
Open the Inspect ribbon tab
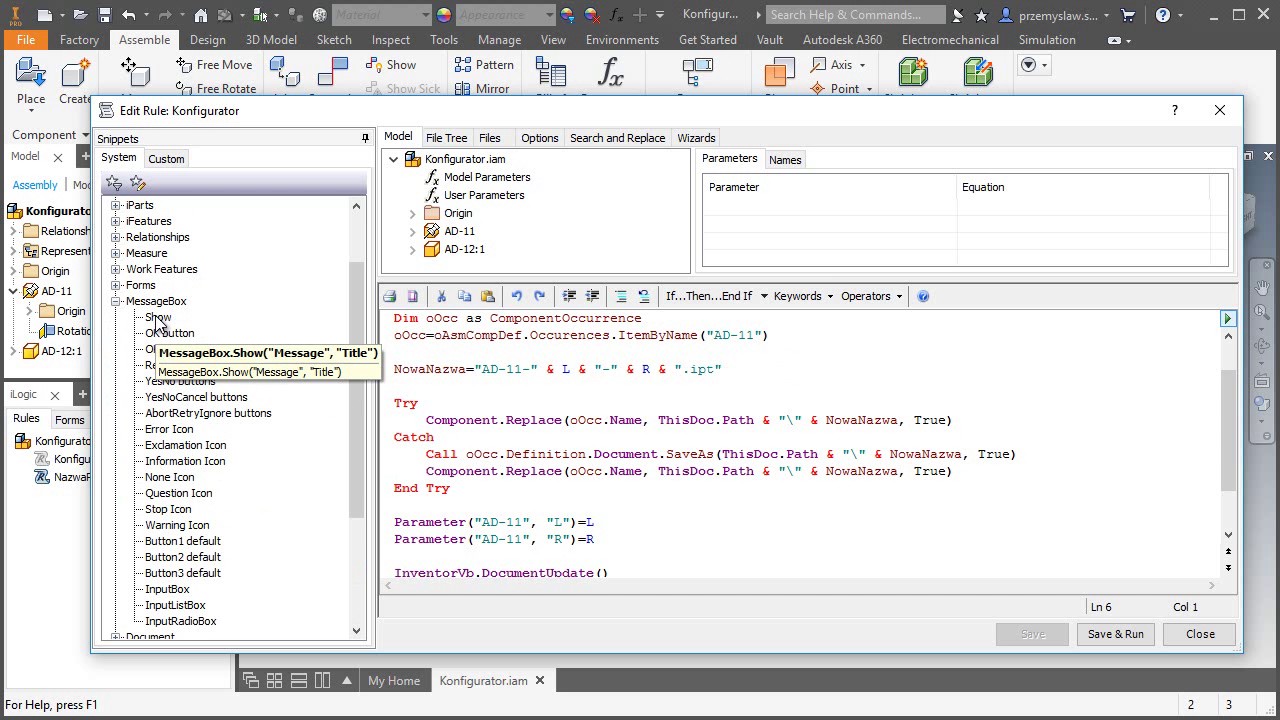391,40
